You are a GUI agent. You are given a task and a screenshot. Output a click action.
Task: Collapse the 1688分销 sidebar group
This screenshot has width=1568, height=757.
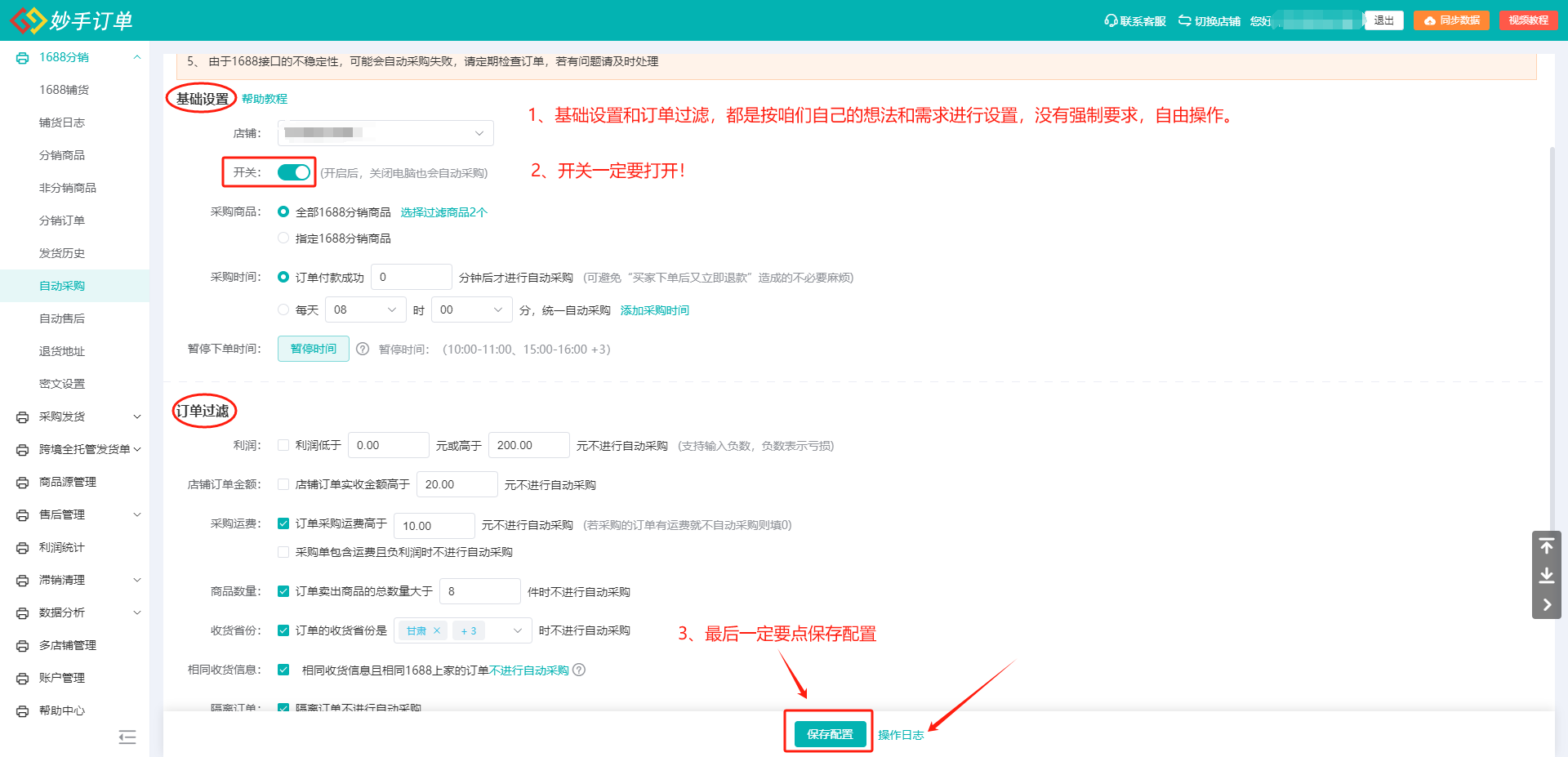pyautogui.click(x=137, y=57)
